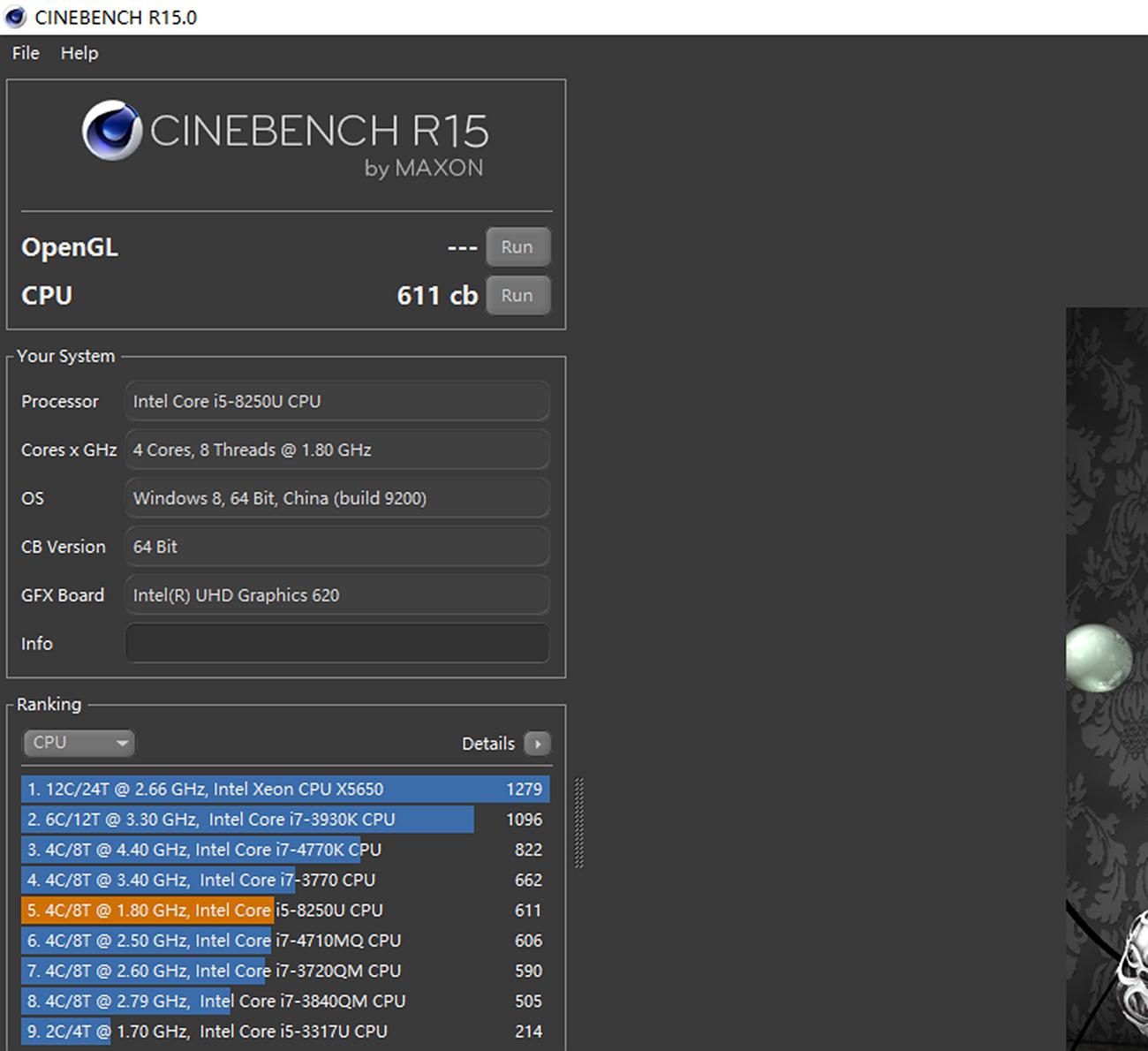Select ranking row Intel Core i7-3770

coord(285,880)
